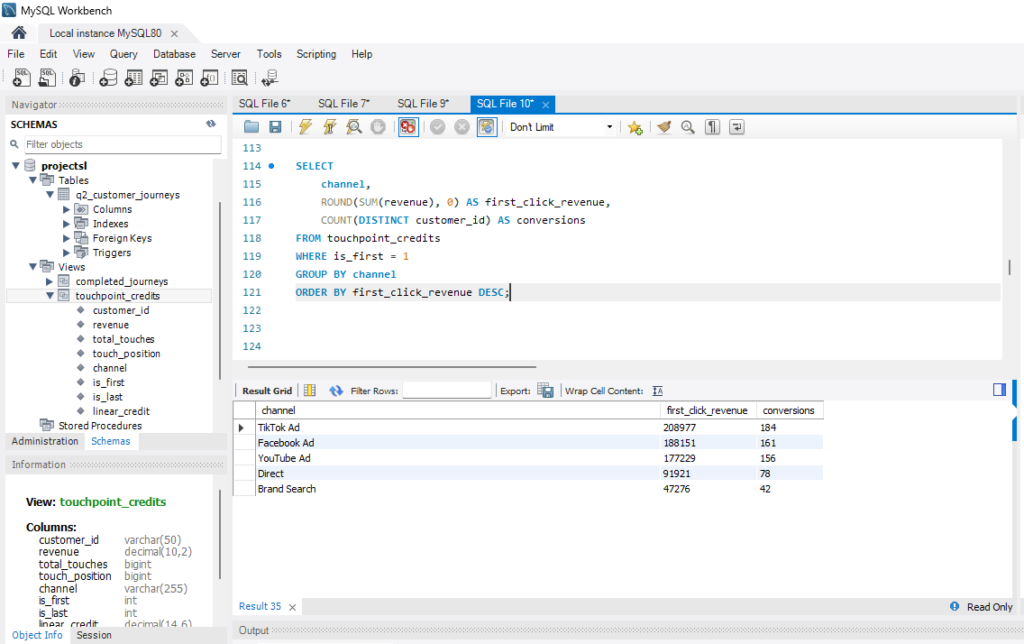1024x644 pixels.
Task: Open the Scripting menu
Action: pos(316,54)
